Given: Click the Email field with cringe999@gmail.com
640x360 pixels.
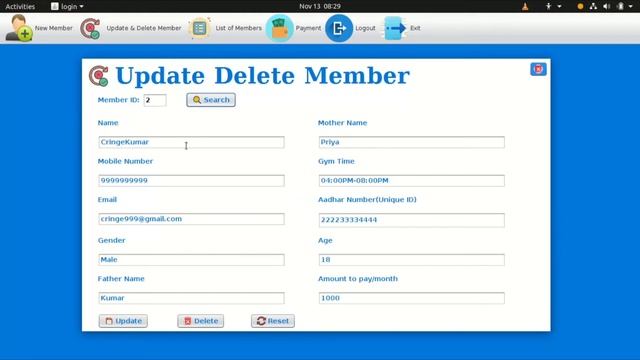Looking at the screenshot, I should click(191, 219).
